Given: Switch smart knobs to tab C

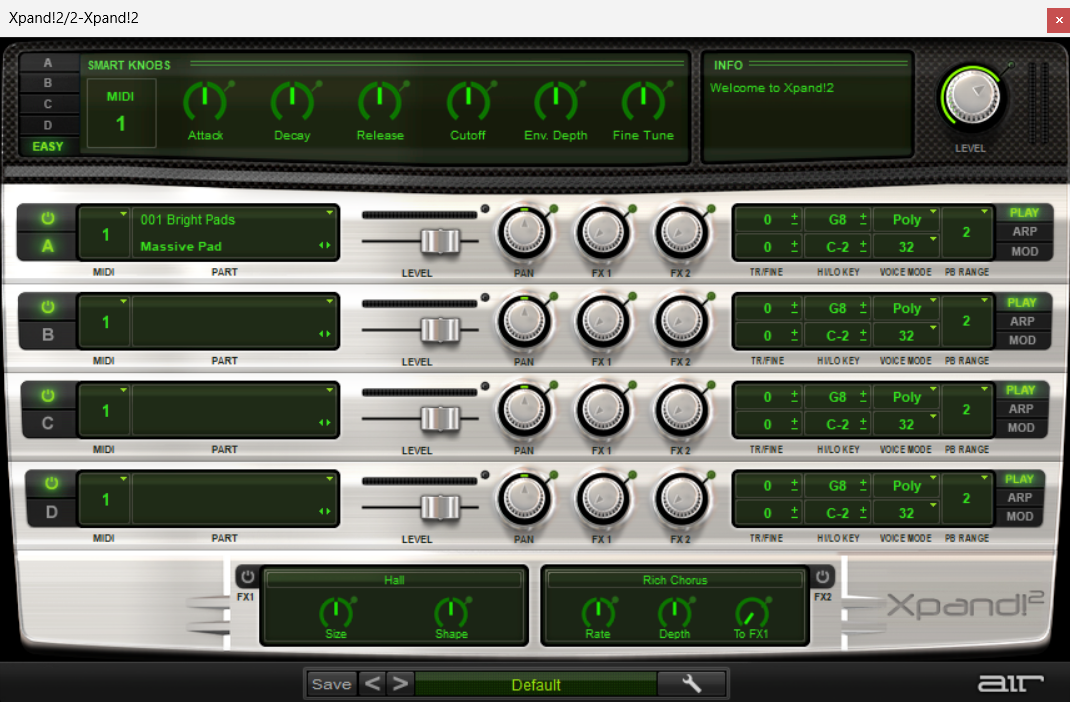Looking at the screenshot, I should 48,104.
